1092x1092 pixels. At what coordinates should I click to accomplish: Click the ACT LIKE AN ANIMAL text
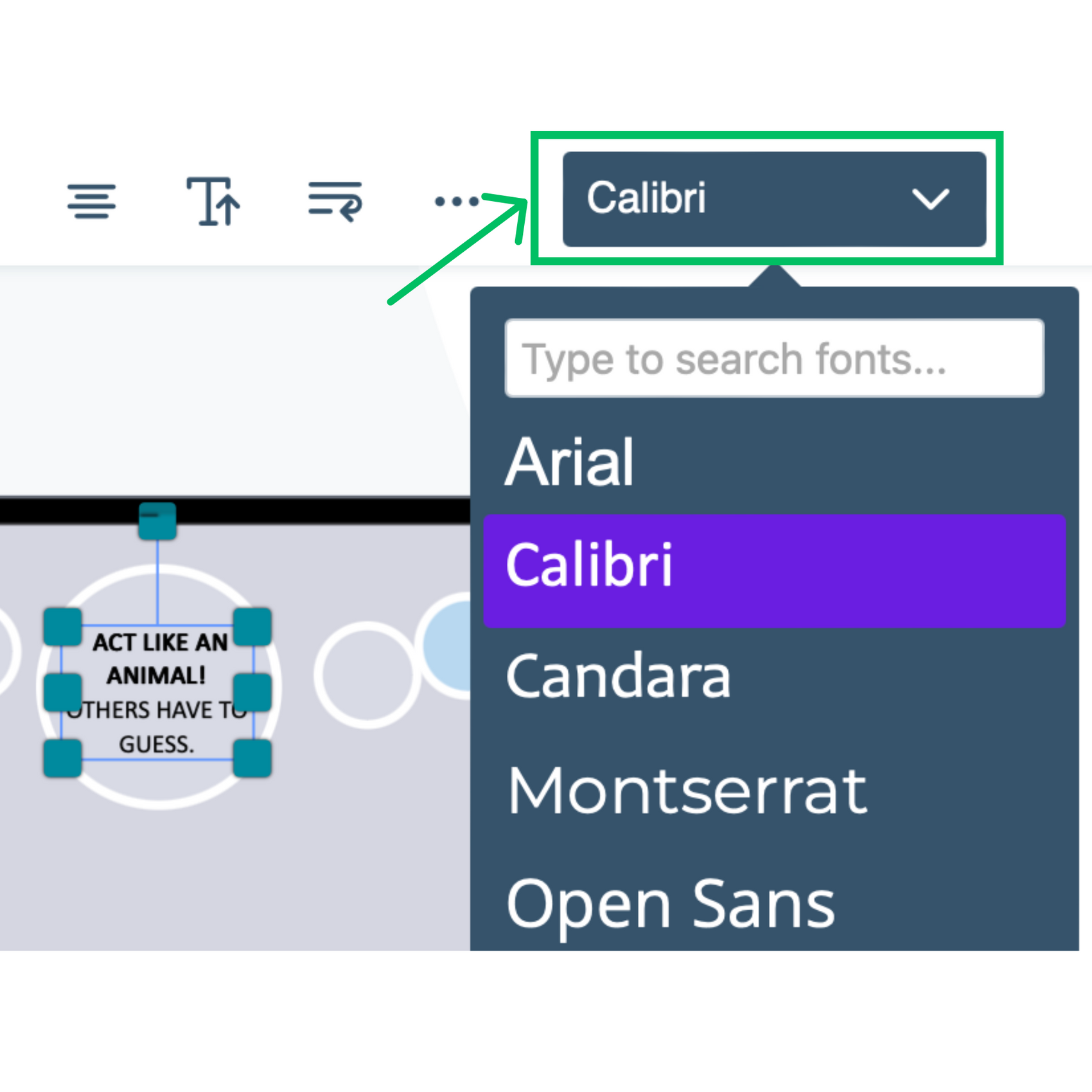point(159,659)
